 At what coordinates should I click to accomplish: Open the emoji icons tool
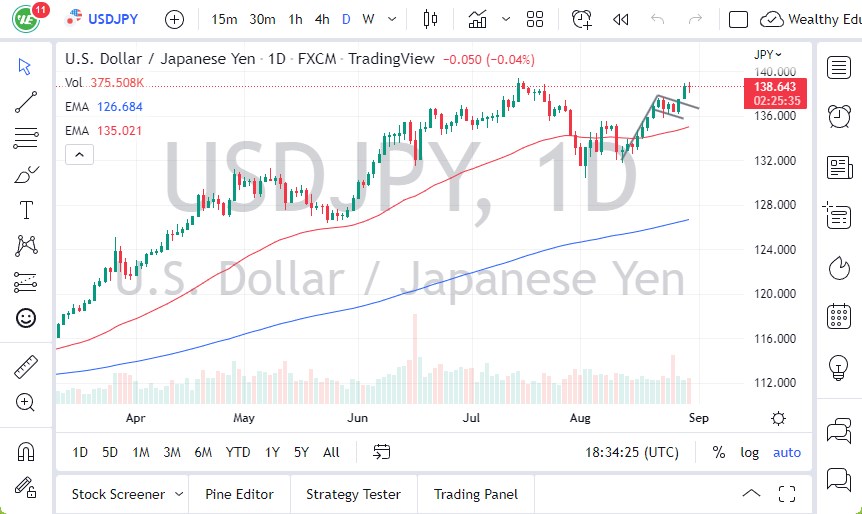pyautogui.click(x=26, y=318)
